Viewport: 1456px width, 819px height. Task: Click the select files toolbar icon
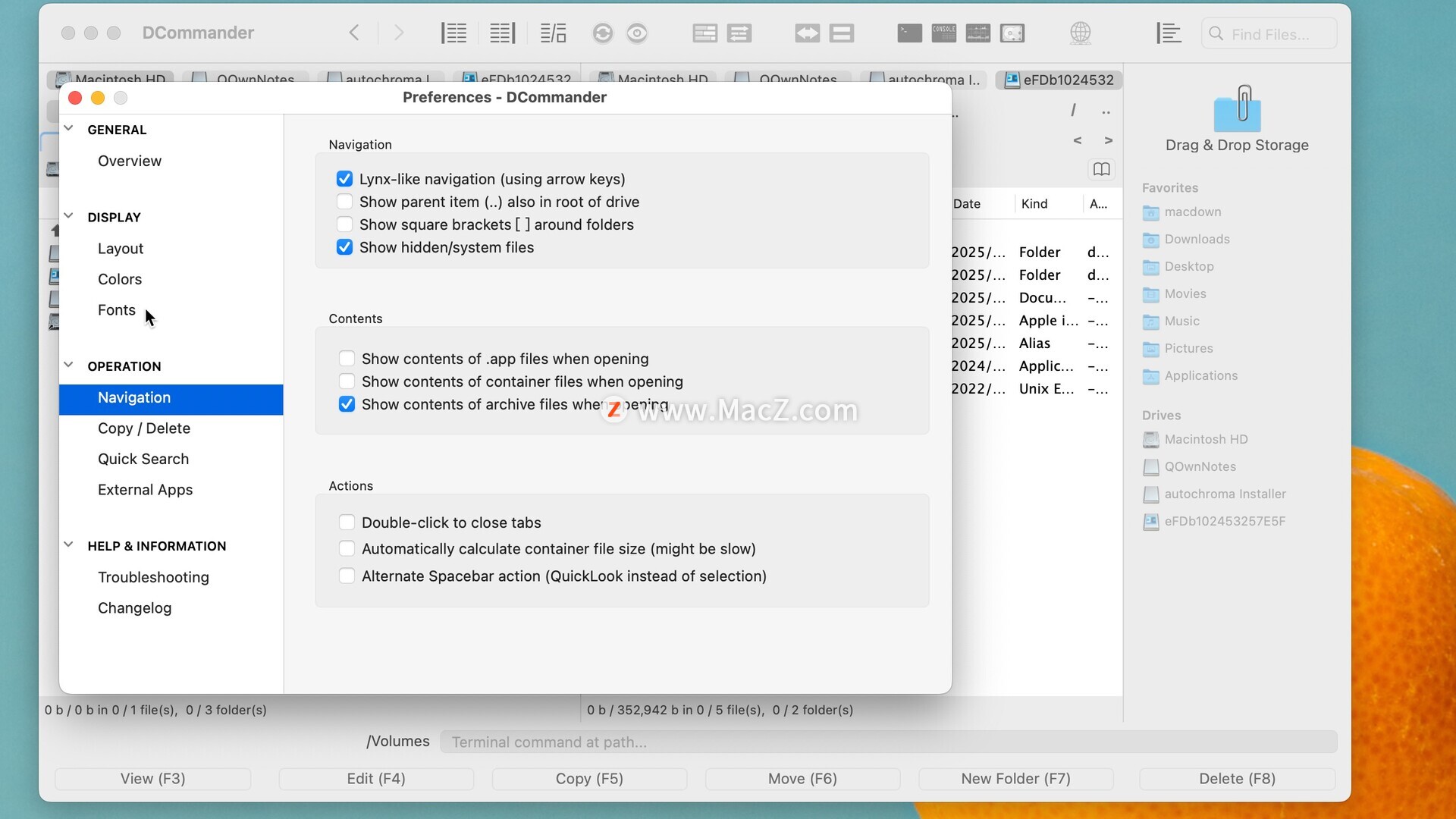coord(704,33)
